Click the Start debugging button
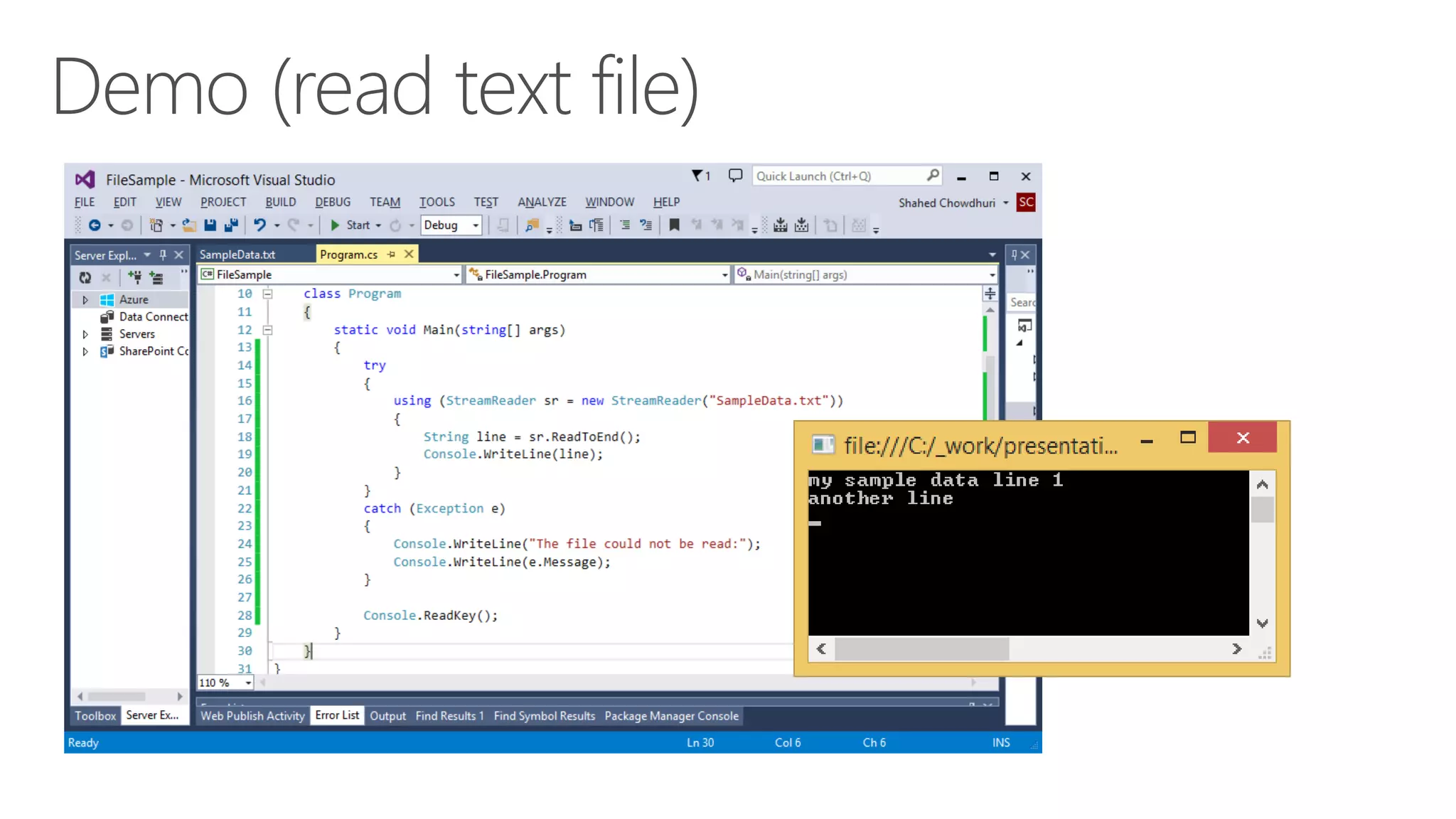Screen dimensions: 1456x819 click(351, 225)
